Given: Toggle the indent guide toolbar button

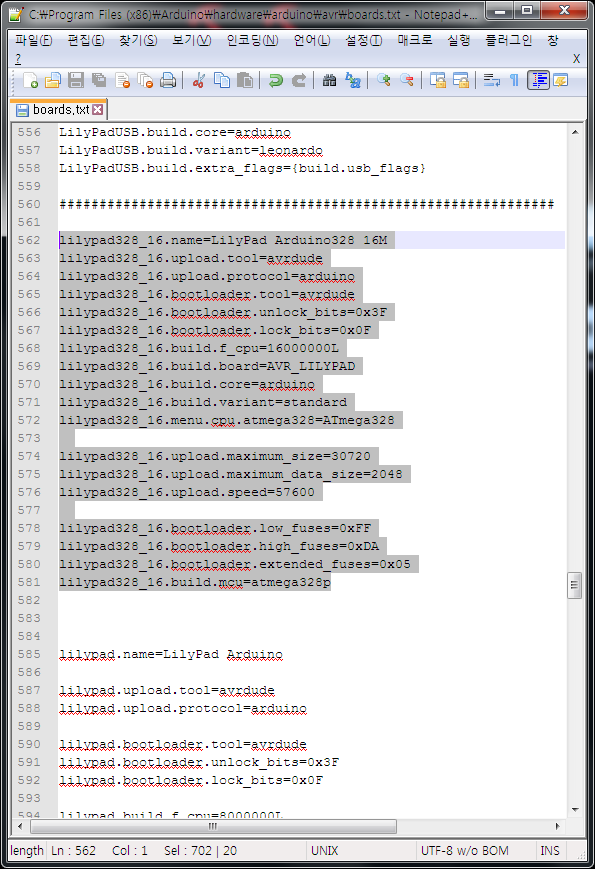Looking at the screenshot, I should (538, 80).
